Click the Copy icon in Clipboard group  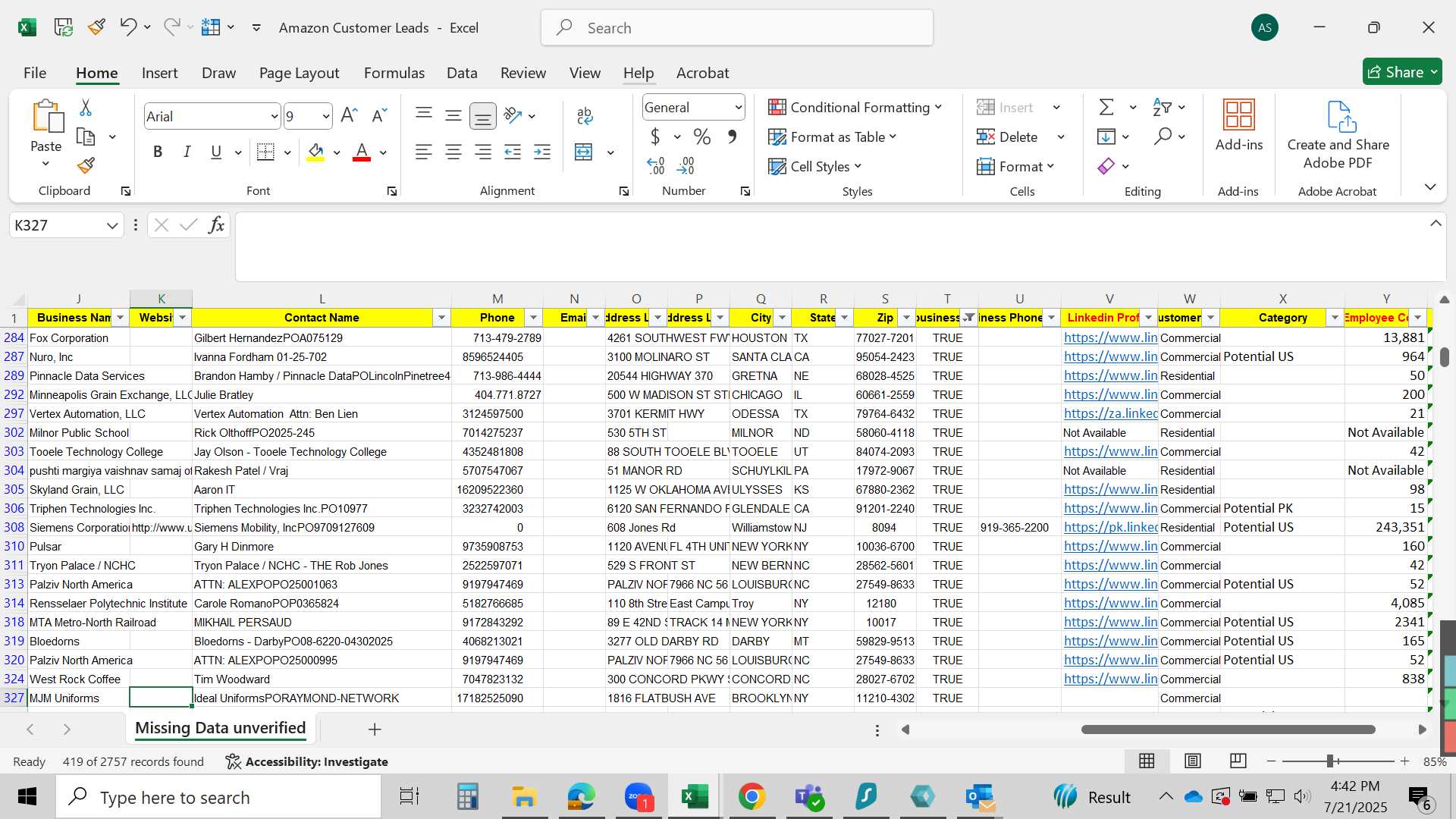(x=86, y=137)
